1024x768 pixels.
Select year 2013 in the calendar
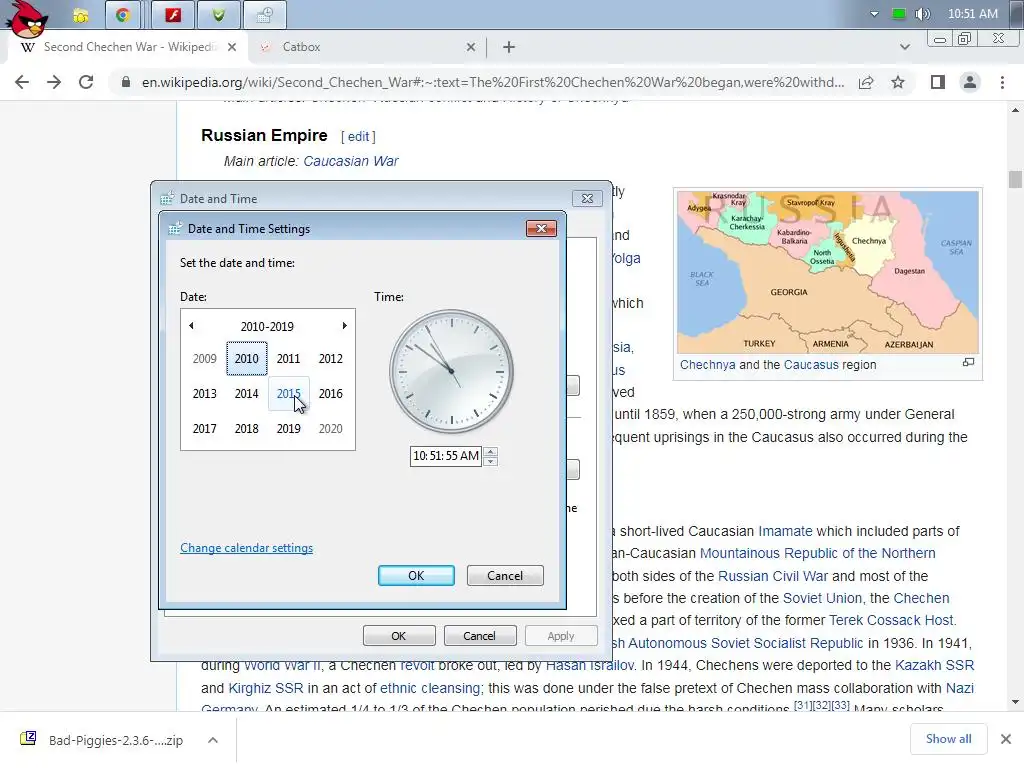[204, 394]
